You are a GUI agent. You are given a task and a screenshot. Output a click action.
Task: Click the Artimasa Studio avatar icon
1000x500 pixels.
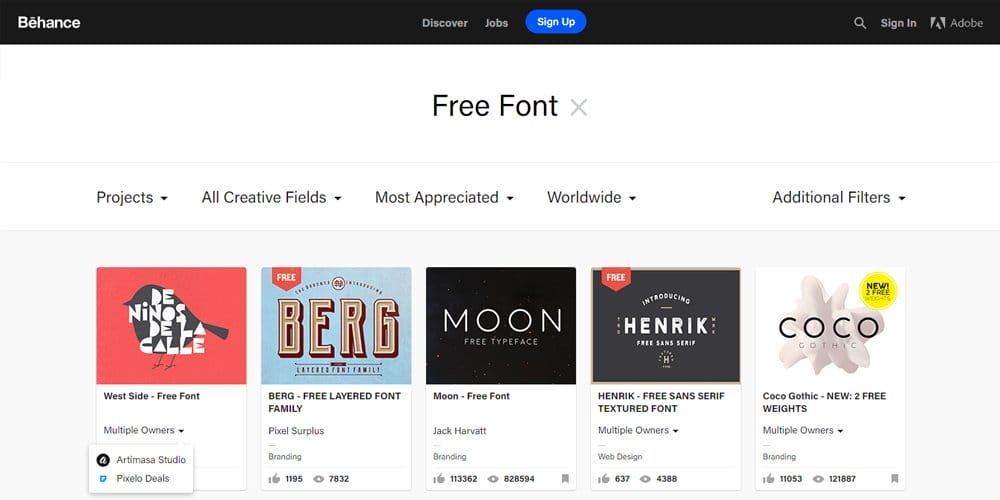103,460
